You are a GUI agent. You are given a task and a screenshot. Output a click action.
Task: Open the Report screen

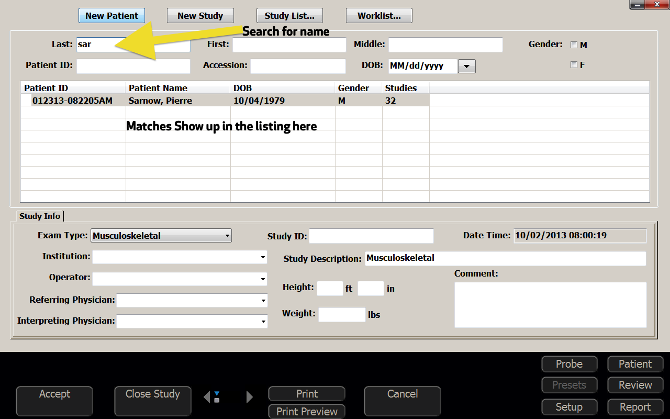[x=635, y=407]
